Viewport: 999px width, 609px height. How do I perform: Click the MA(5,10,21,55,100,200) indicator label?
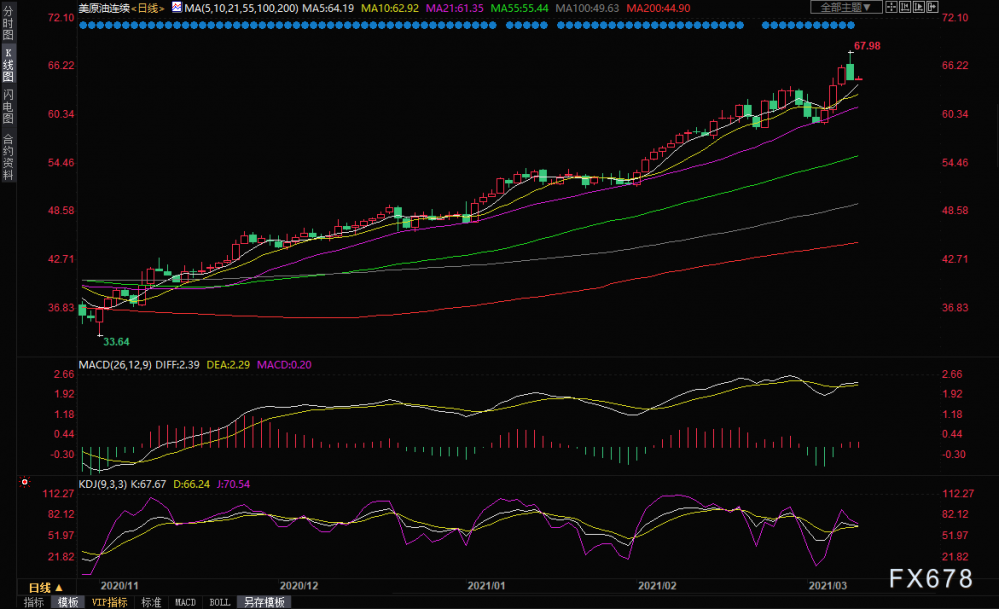point(241,8)
